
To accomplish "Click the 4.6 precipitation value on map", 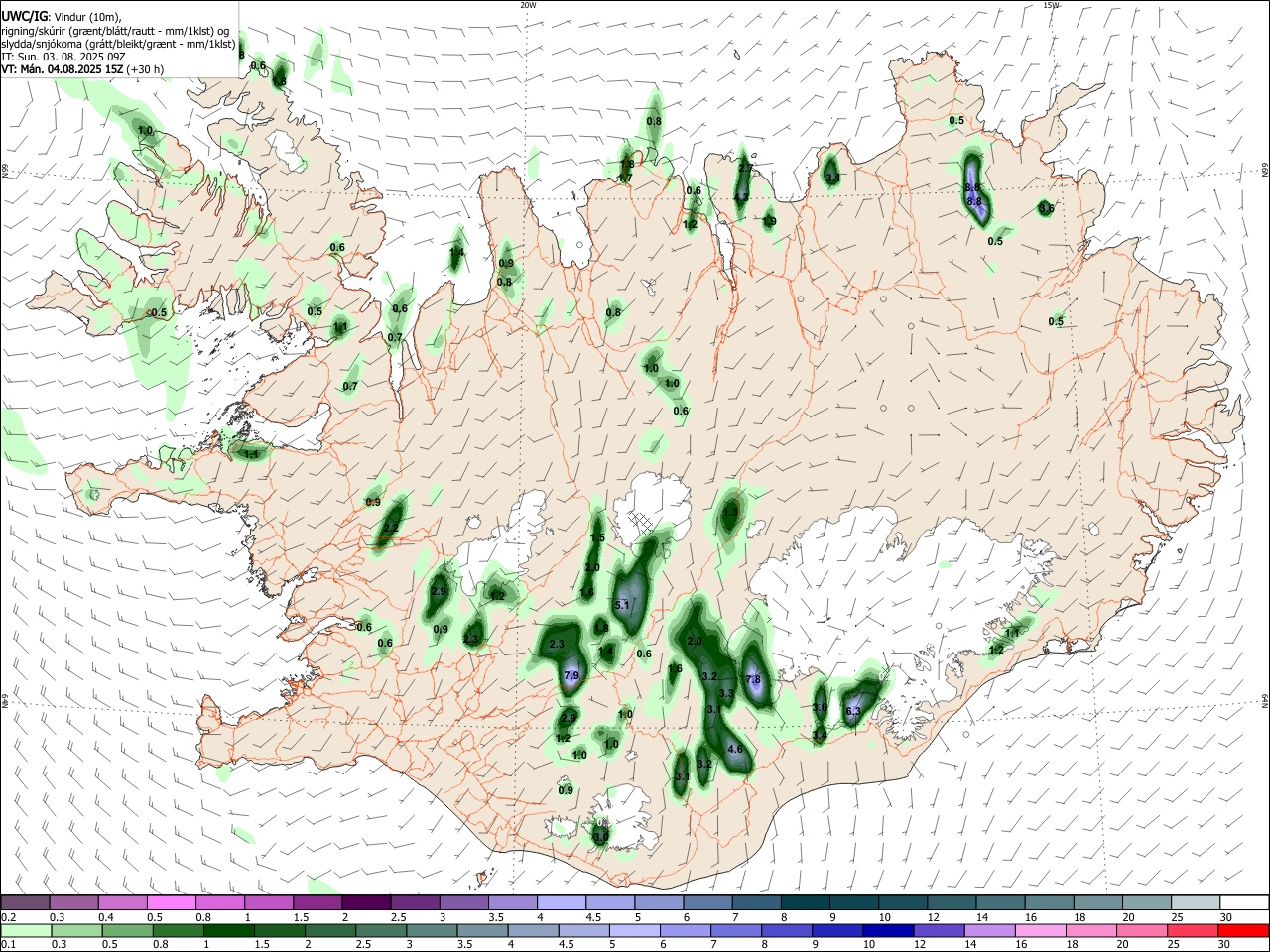I will coord(735,750).
